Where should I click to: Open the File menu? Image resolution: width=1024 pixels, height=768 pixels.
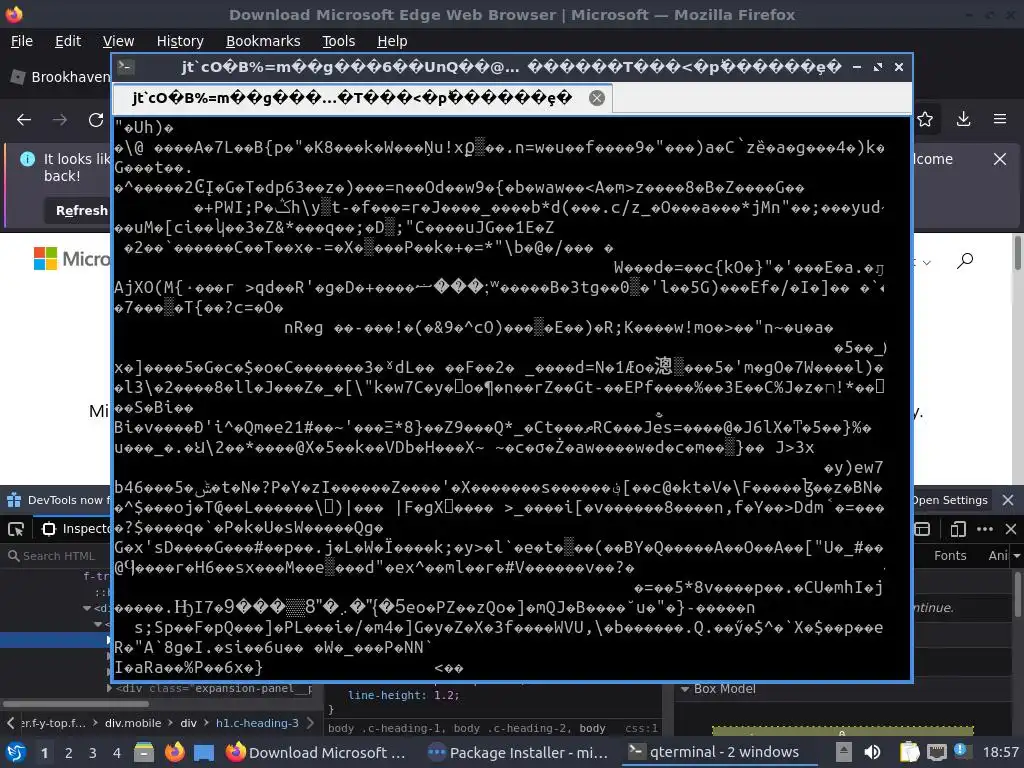[22, 41]
